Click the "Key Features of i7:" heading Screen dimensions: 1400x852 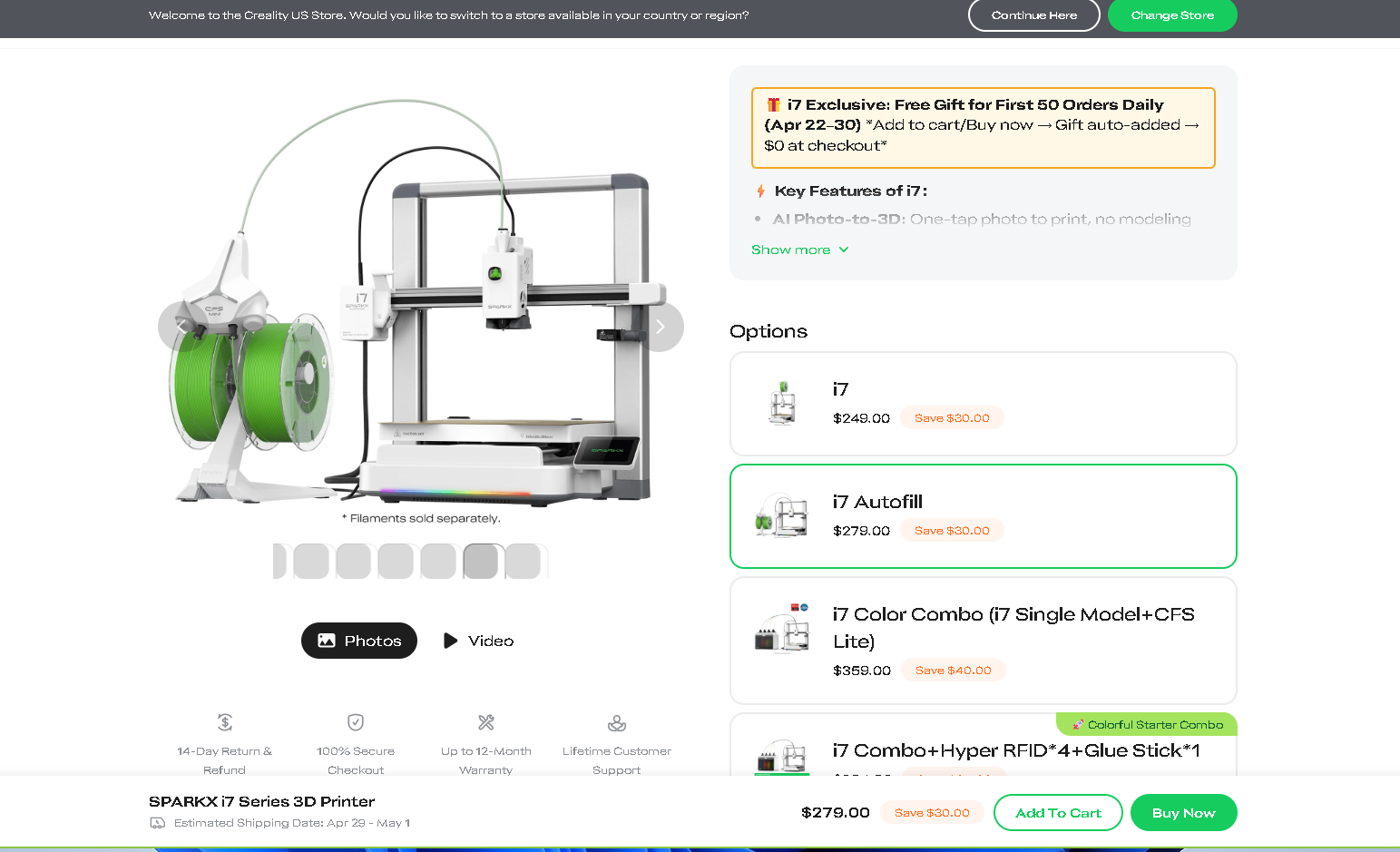[851, 191]
